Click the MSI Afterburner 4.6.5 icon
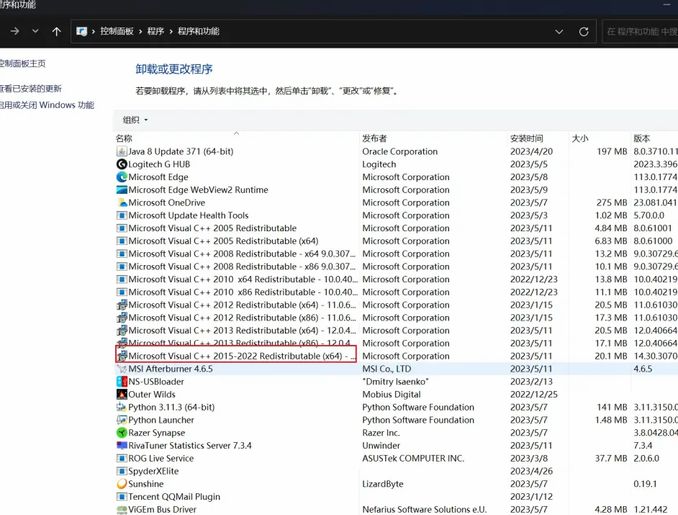This screenshot has height=515, width=678. (121, 369)
